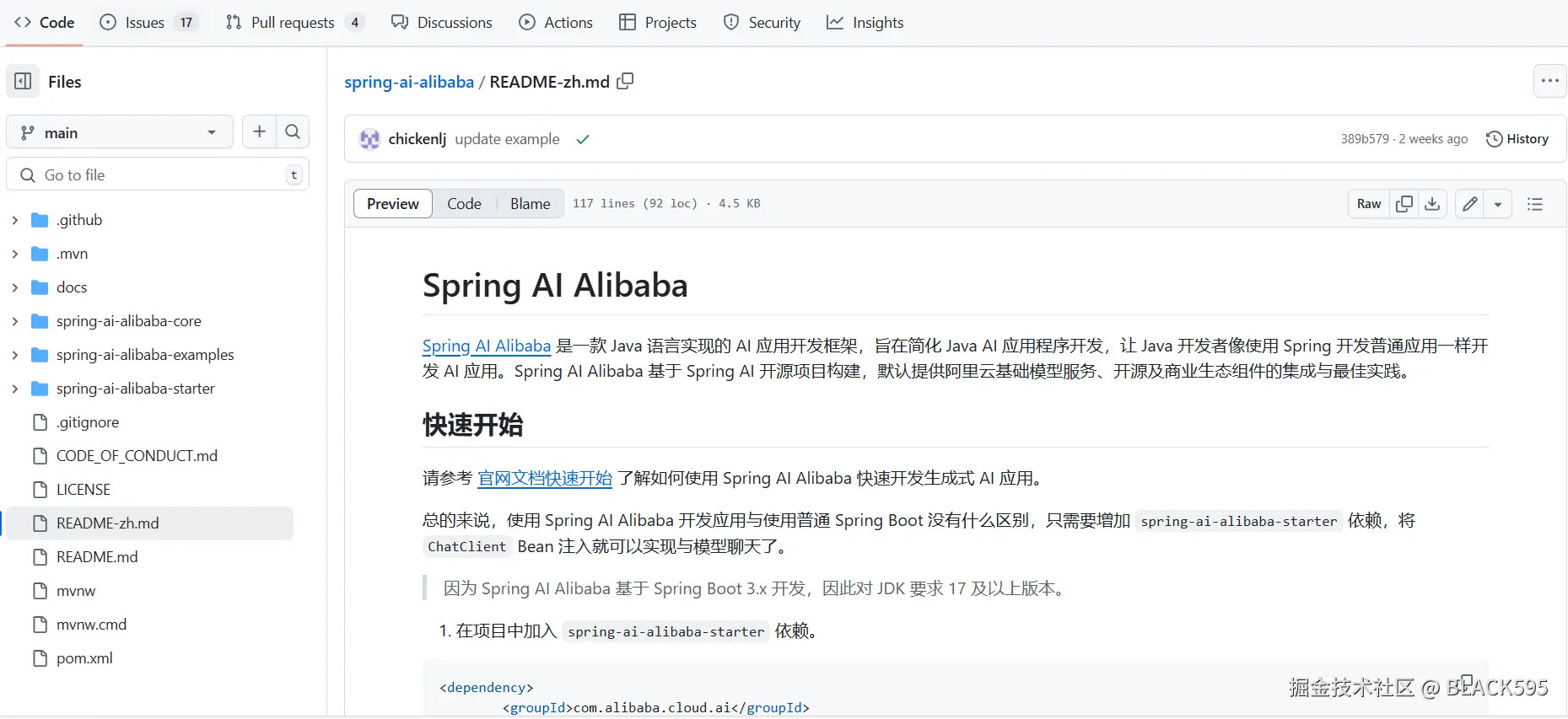The image size is (1568, 719).
Task: Select the Preview view tab
Action: (x=393, y=204)
